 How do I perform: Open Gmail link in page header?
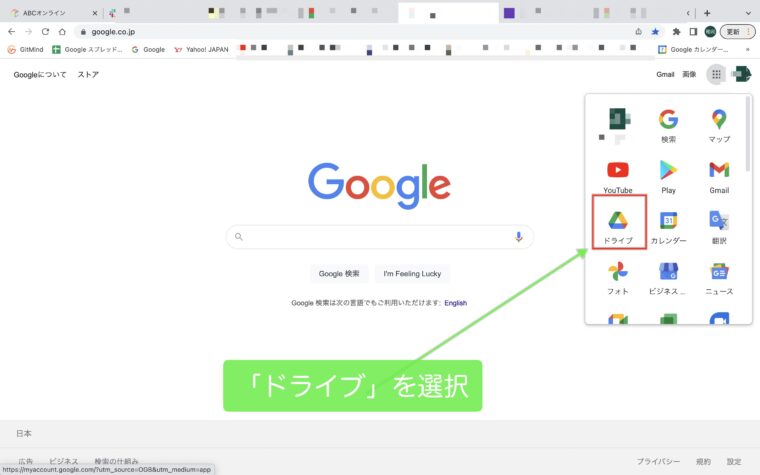click(665, 74)
